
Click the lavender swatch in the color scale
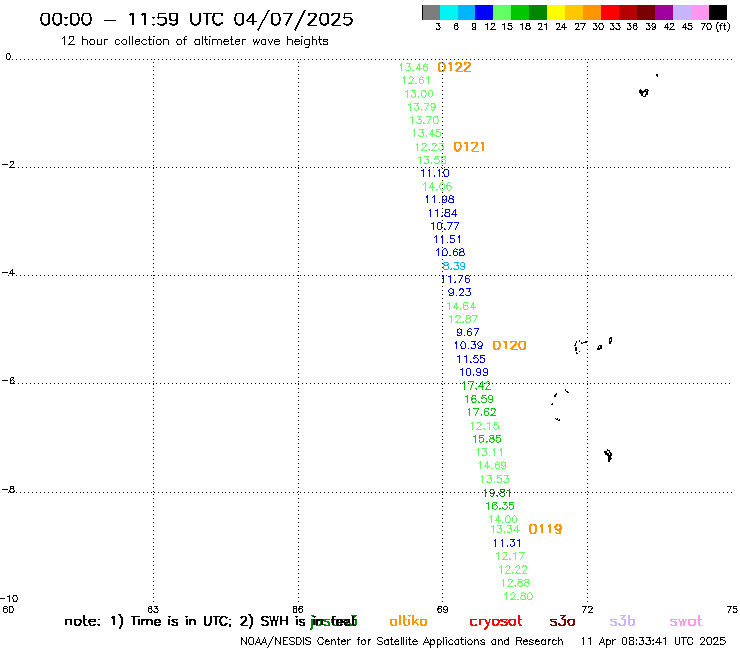(x=681, y=12)
